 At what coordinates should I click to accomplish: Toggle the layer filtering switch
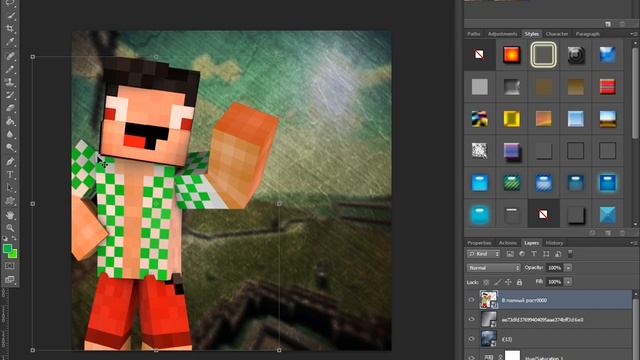(x=570, y=253)
